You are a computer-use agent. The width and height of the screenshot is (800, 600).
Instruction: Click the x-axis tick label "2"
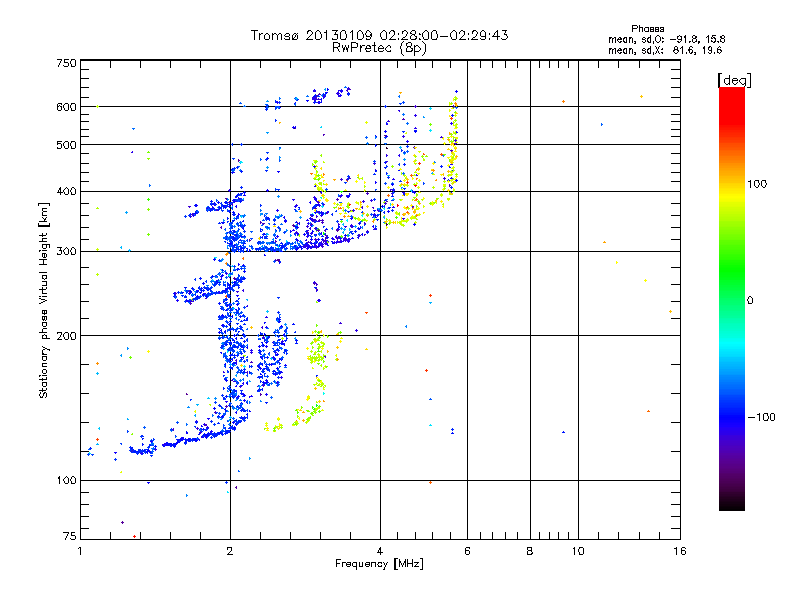click(230, 551)
